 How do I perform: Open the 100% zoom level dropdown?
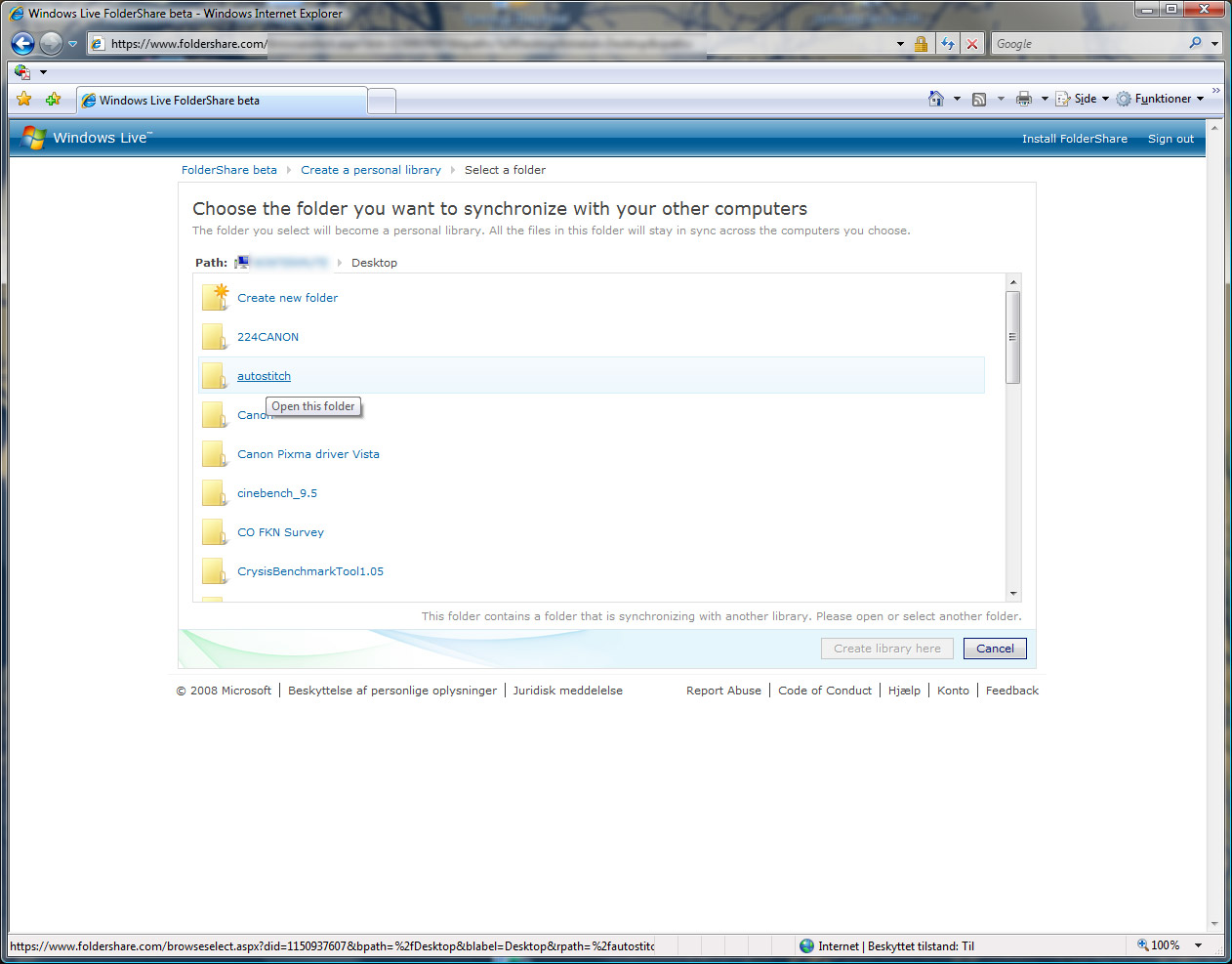[1198, 945]
